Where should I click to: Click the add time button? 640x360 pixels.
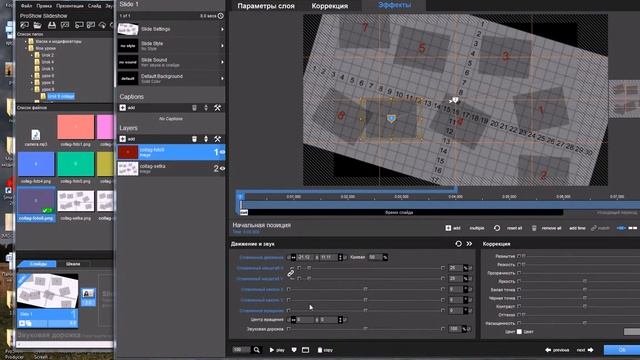(x=577, y=228)
